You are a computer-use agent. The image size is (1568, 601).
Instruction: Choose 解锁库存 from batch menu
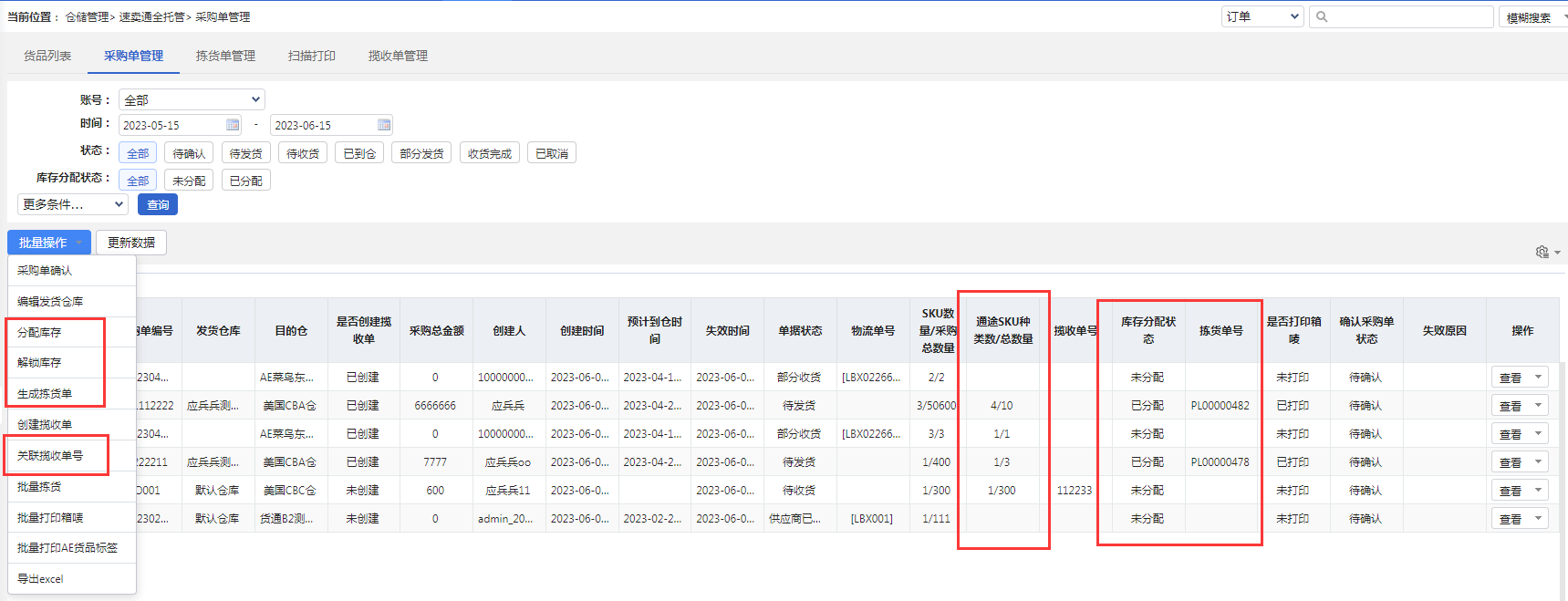[x=72, y=362]
